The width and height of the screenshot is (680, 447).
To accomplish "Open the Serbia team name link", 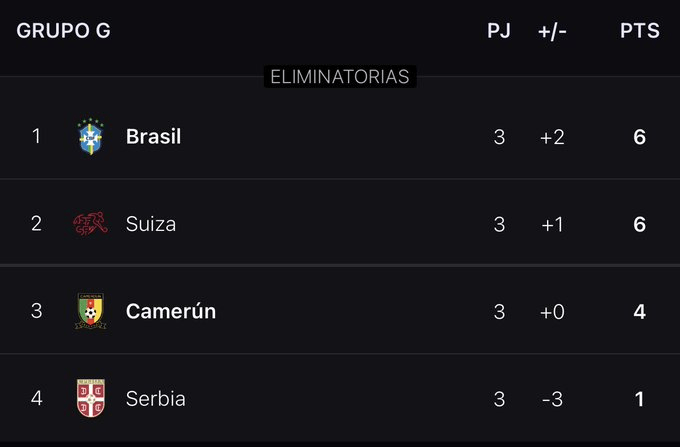I will pos(155,398).
